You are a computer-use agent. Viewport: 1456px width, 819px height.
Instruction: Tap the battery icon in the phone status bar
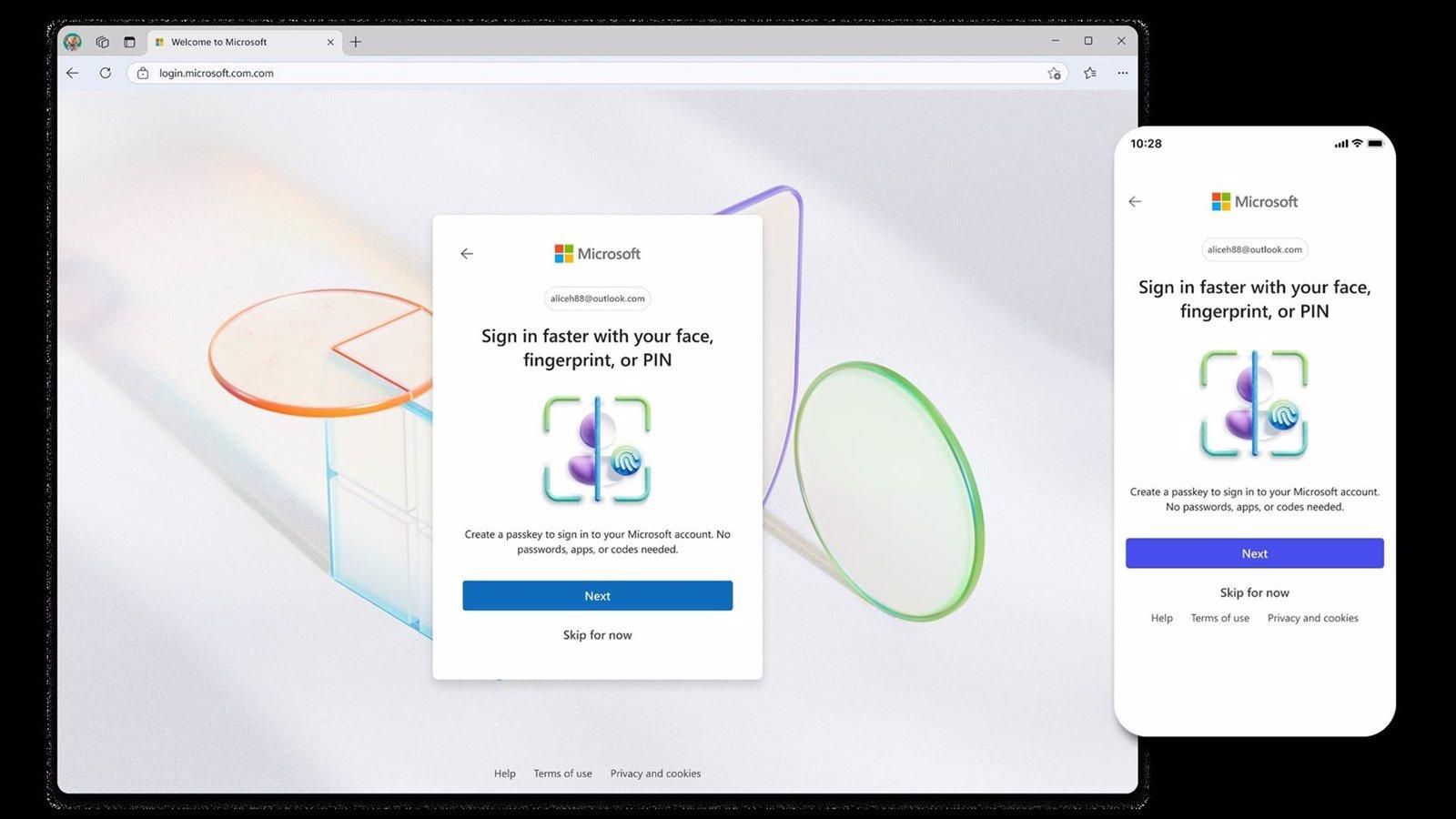click(x=1375, y=143)
